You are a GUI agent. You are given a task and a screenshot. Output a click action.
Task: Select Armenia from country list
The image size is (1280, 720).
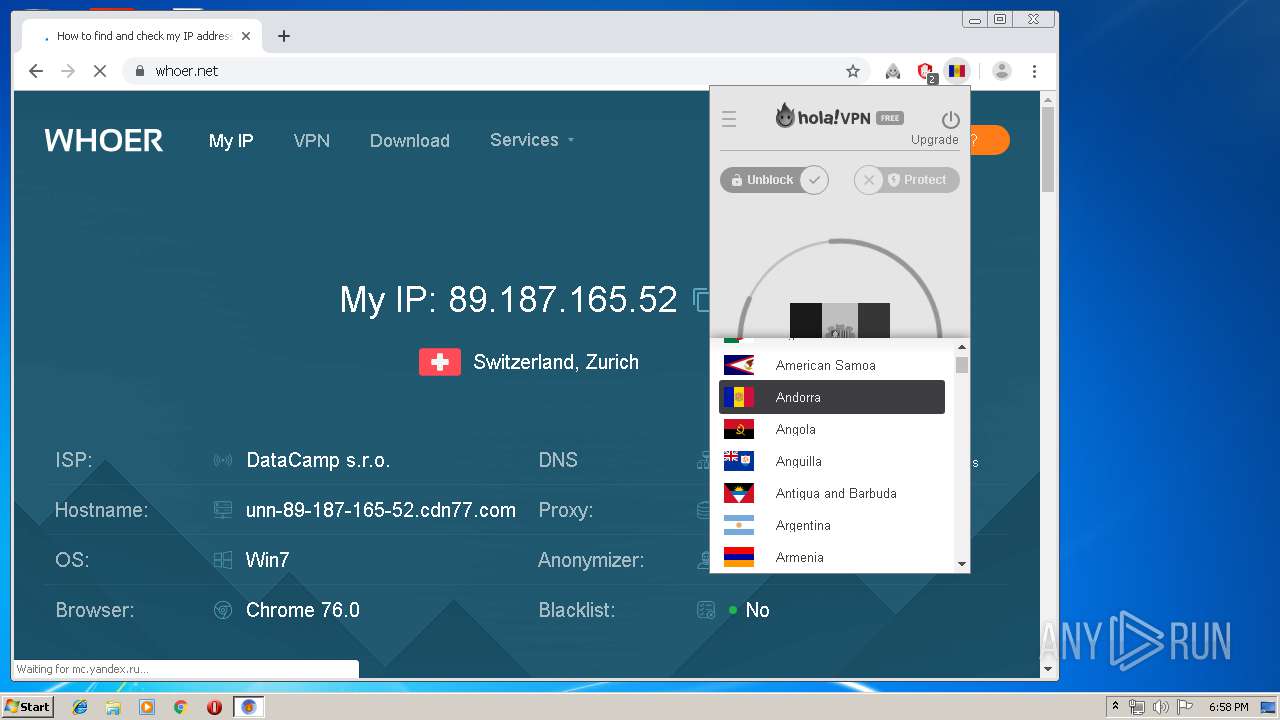tap(832, 557)
